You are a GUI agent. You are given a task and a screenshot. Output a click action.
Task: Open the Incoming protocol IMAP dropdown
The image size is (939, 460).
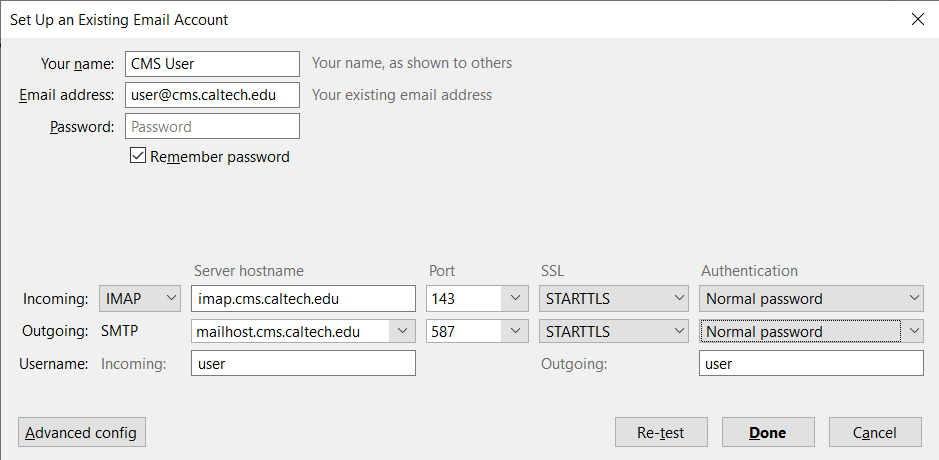tap(140, 298)
